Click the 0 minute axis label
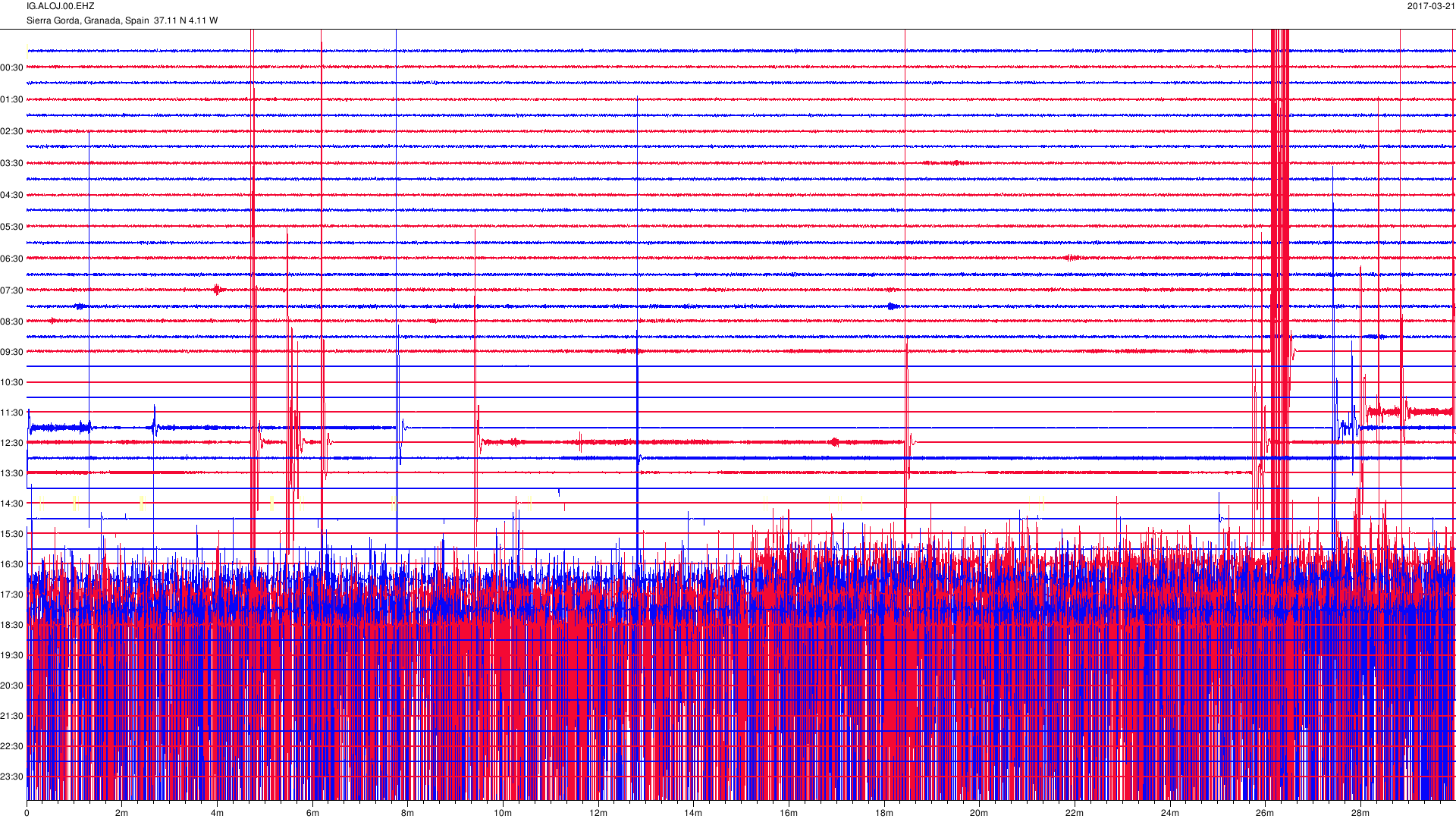1456x819 pixels. pos(27,813)
